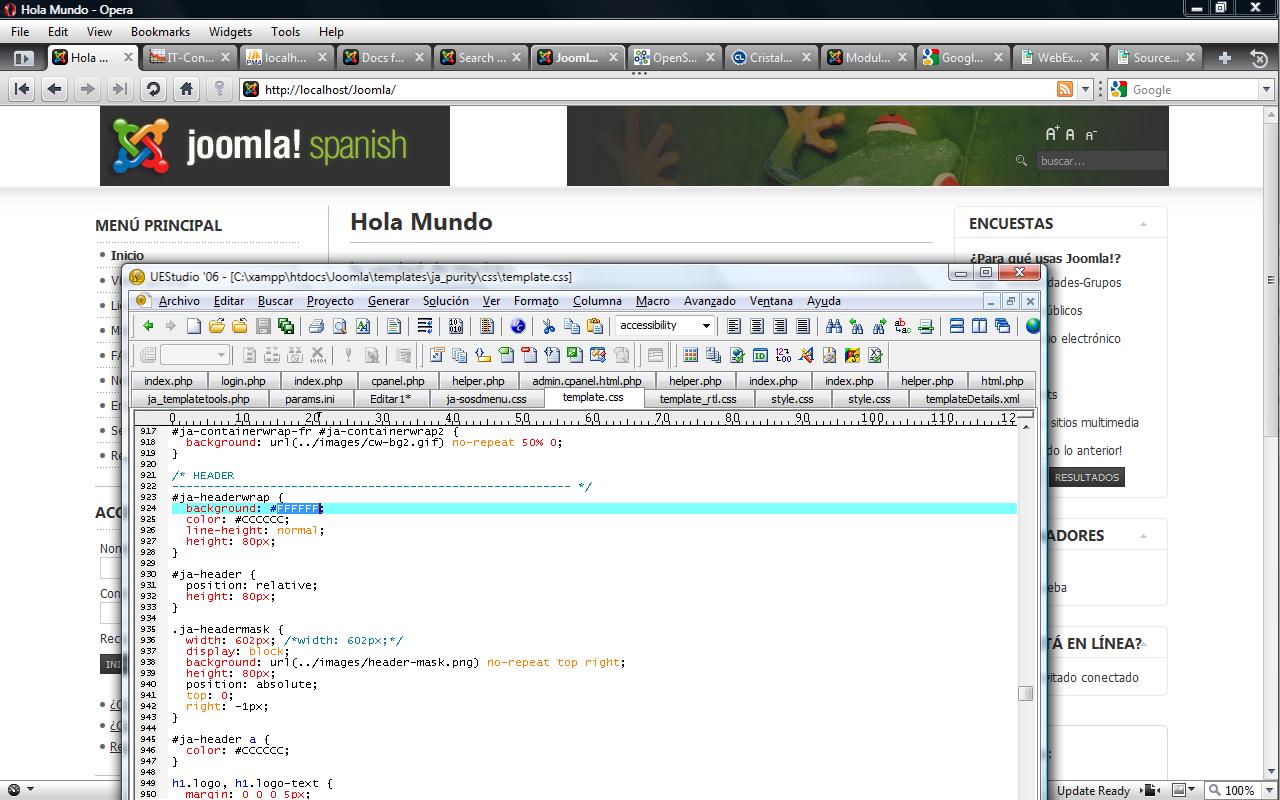Screen dimensions: 1280x800
Task: Decrease font size with A- on Joomla page
Action: 1091,134
